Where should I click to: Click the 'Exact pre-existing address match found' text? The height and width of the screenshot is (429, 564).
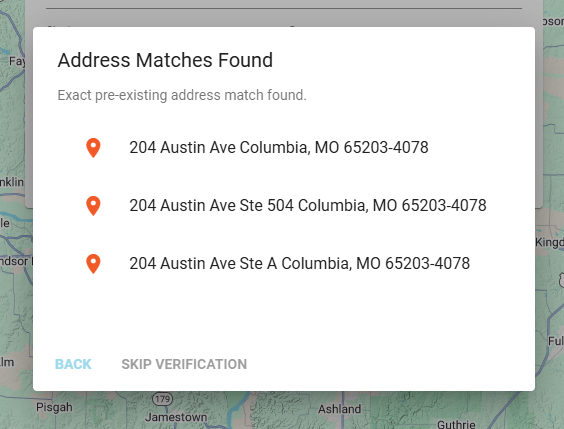(x=182, y=95)
